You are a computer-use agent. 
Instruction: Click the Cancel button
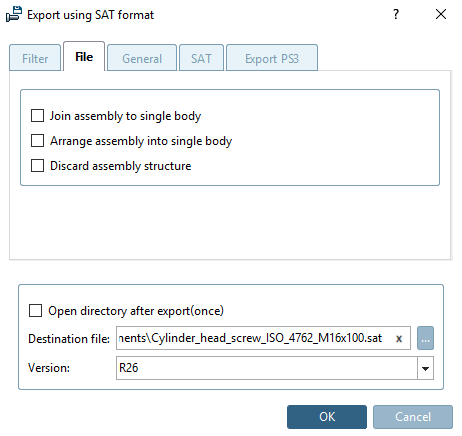[x=413, y=417]
